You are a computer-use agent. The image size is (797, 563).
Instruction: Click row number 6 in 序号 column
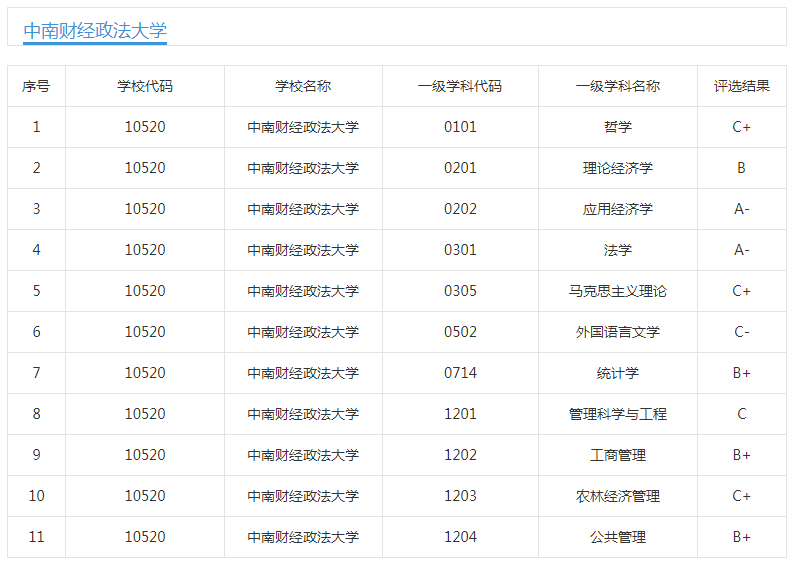pos(36,332)
